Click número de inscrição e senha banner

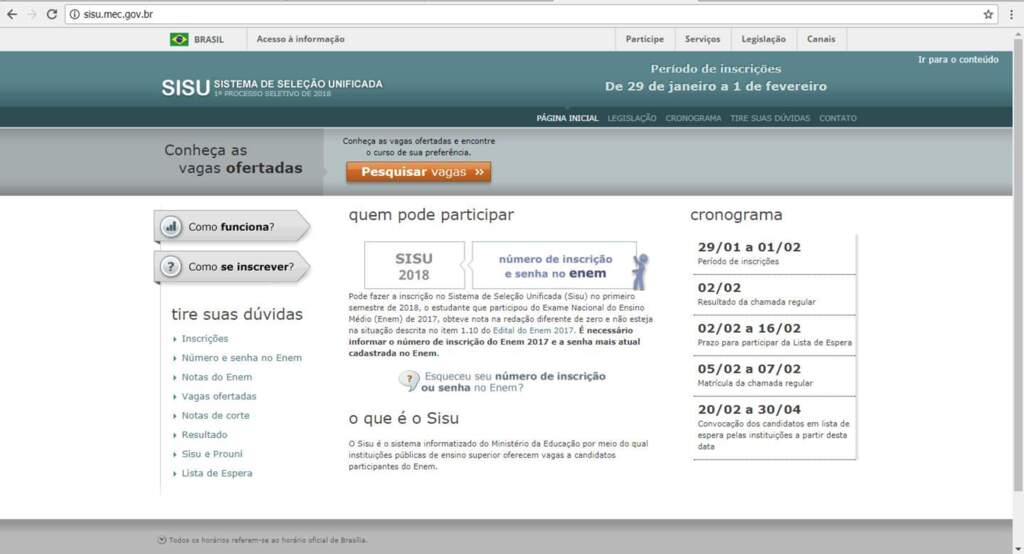pyautogui.click(x=555, y=266)
